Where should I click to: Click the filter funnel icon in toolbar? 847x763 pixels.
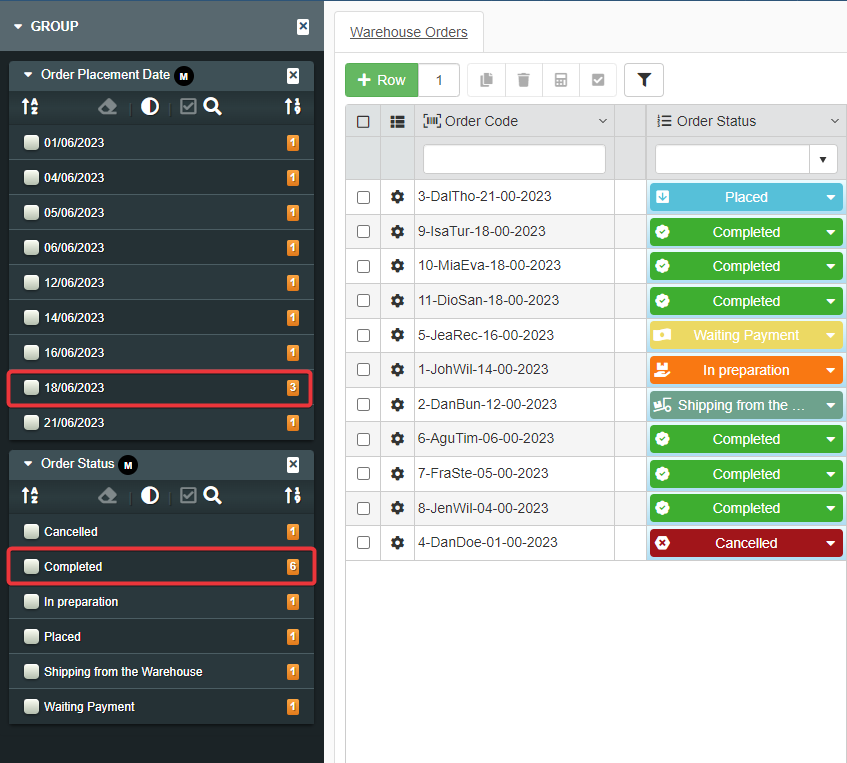coord(643,80)
